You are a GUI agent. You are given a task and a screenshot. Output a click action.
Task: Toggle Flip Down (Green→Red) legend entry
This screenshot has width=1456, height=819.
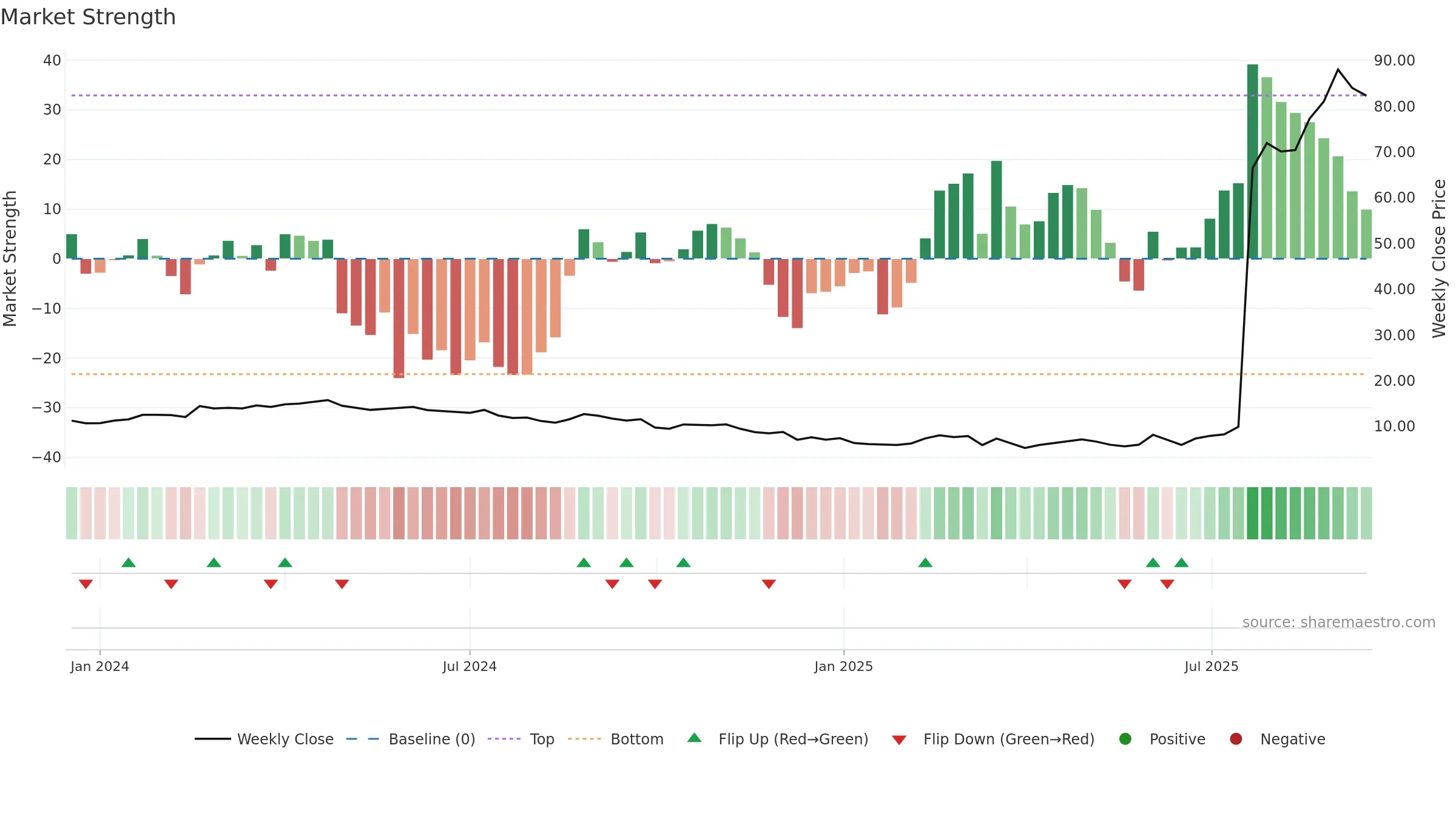(x=993, y=739)
